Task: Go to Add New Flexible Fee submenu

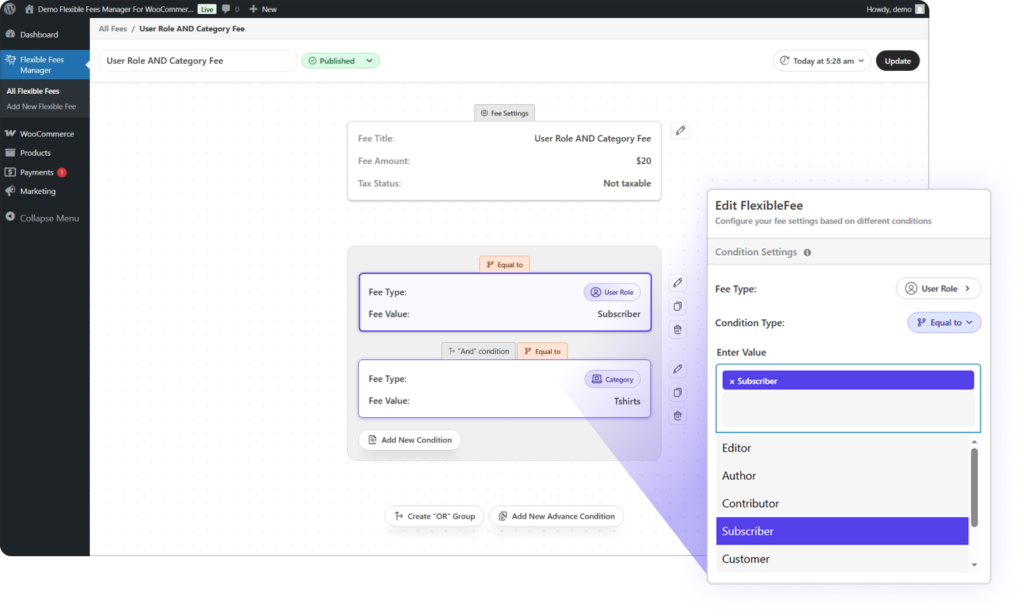Action: tap(41, 106)
